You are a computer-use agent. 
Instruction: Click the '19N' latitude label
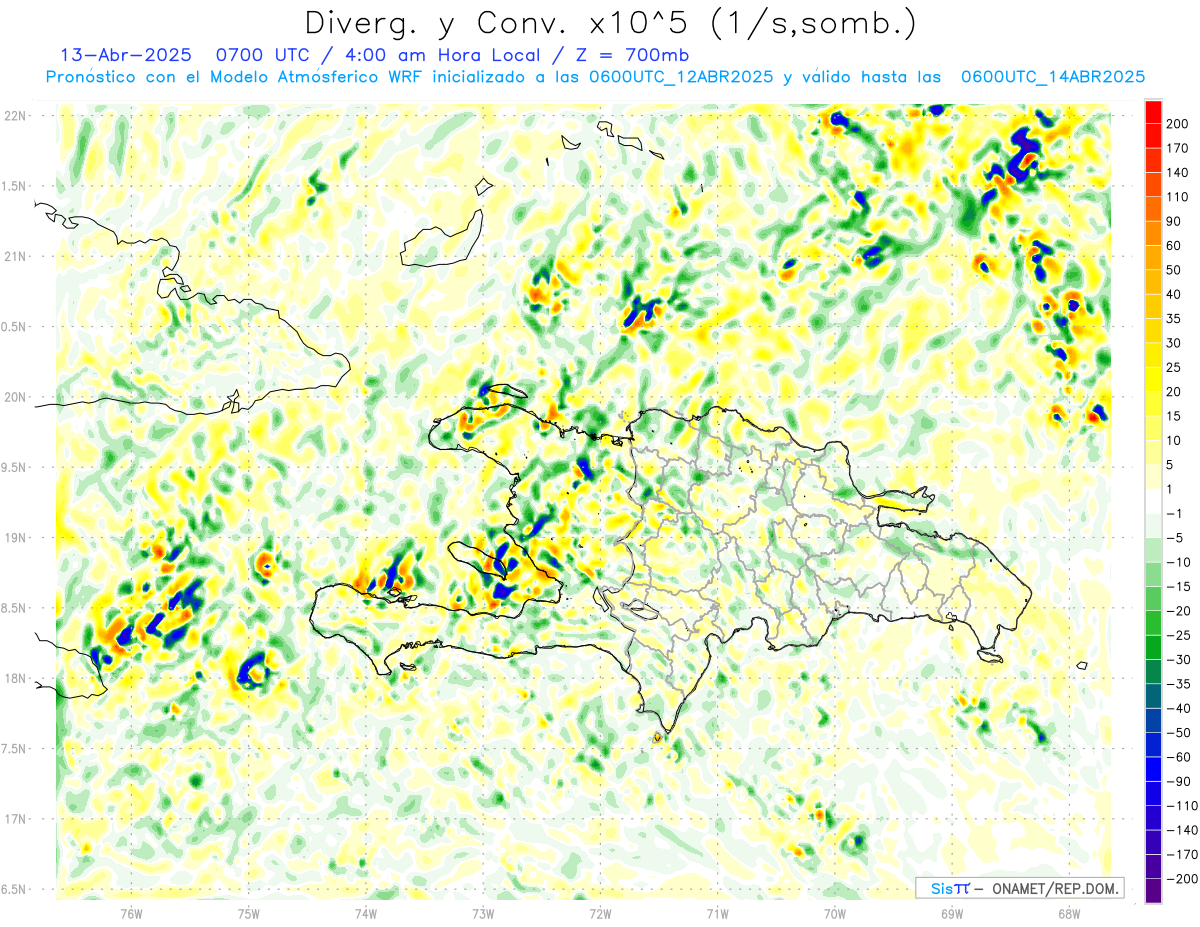tap(16, 538)
